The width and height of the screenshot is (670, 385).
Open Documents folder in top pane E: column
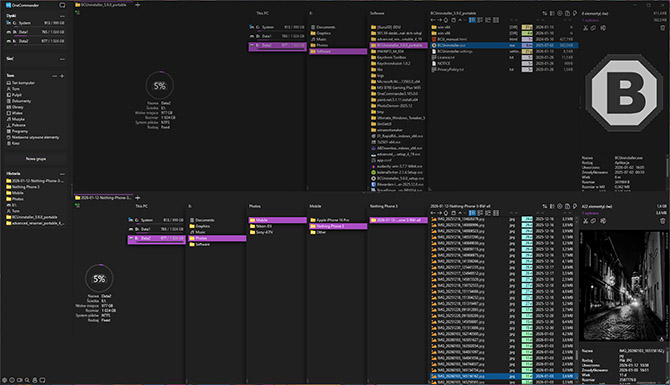tap(323, 27)
